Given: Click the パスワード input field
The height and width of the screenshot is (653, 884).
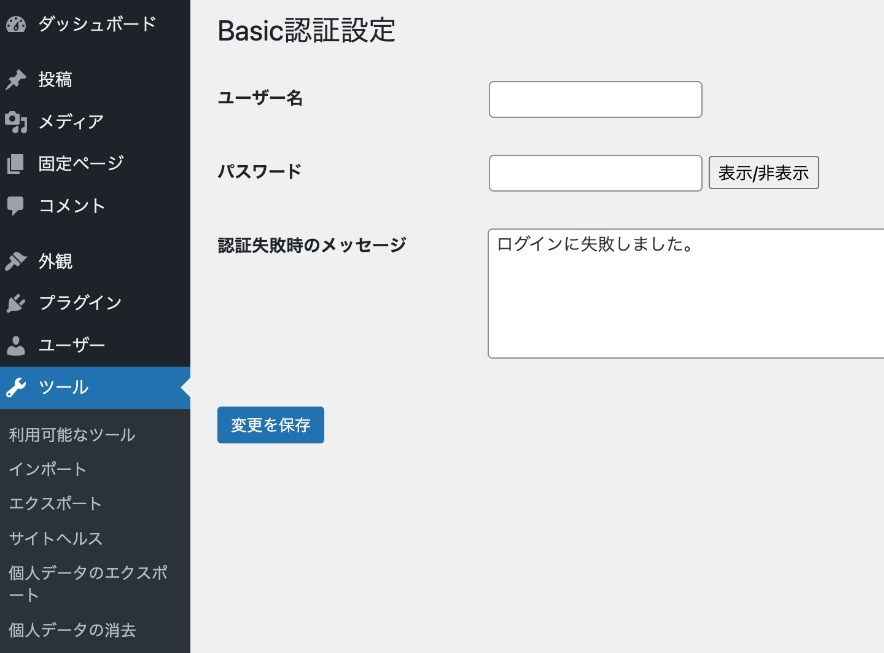Looking at the screenshot, I should coord(594,172).
